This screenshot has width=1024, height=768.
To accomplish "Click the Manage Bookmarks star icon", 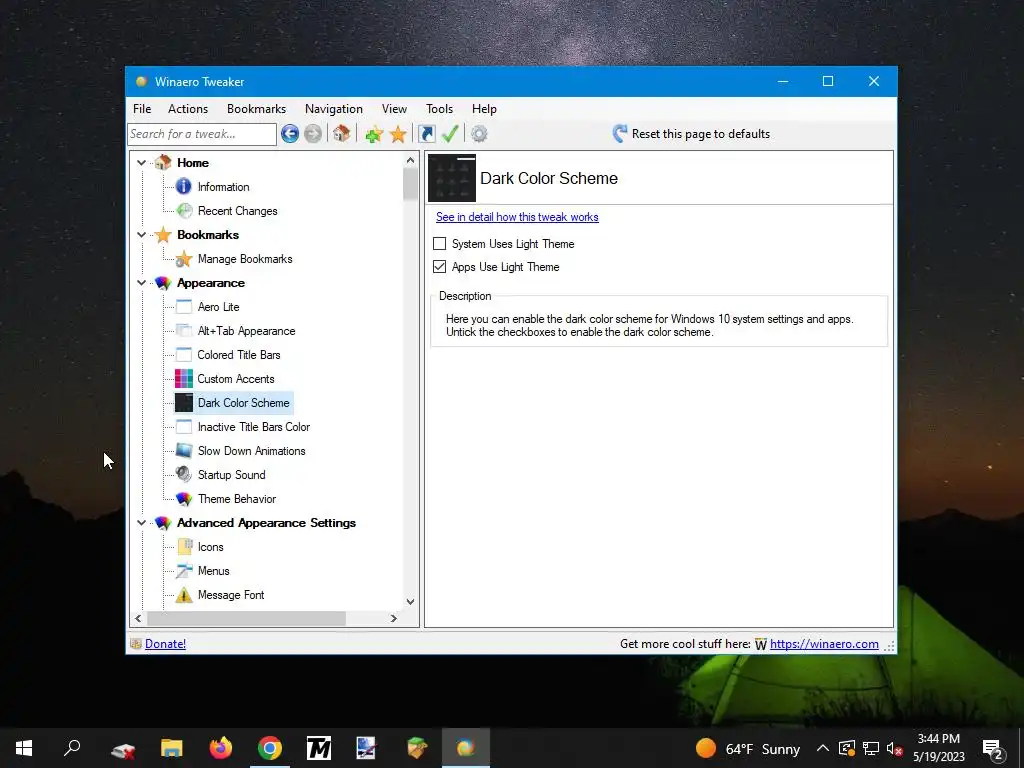I will coord(184,259).
